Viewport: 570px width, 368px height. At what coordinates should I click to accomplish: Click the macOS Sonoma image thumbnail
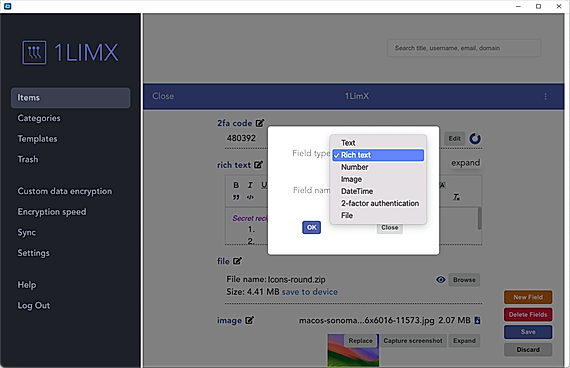(x=353, y=350)
